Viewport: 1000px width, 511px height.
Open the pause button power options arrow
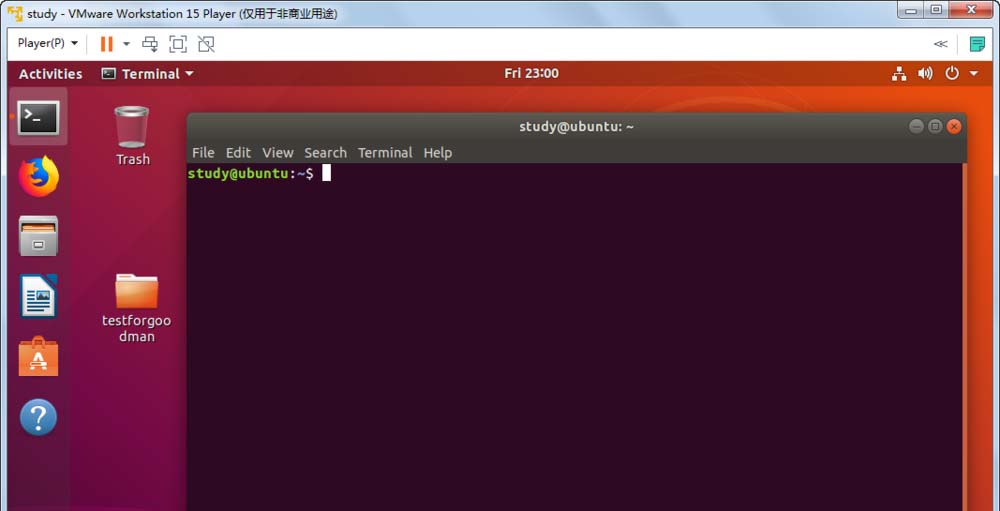point(126,43)
